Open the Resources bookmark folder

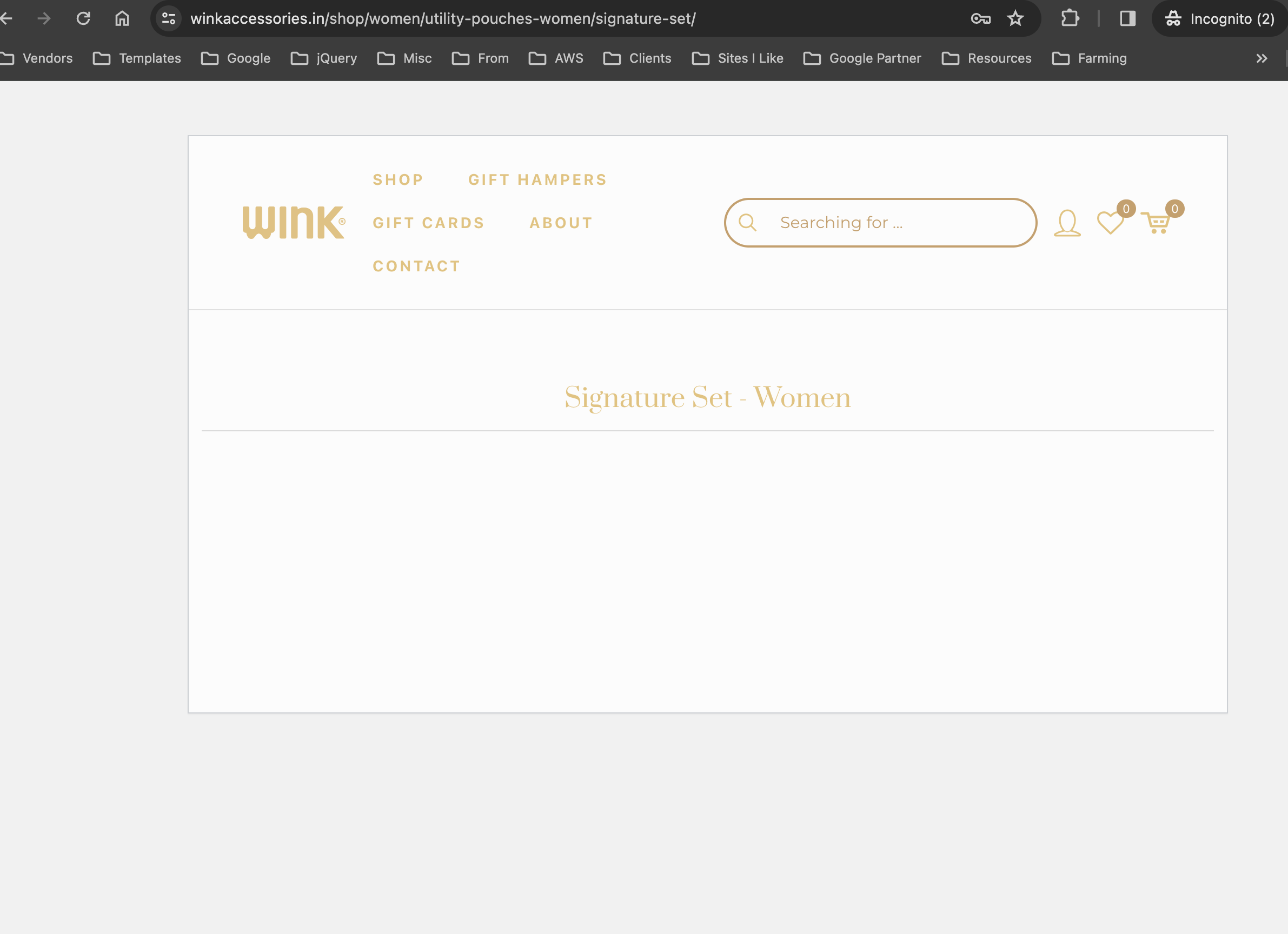click(x=986, y=58)
